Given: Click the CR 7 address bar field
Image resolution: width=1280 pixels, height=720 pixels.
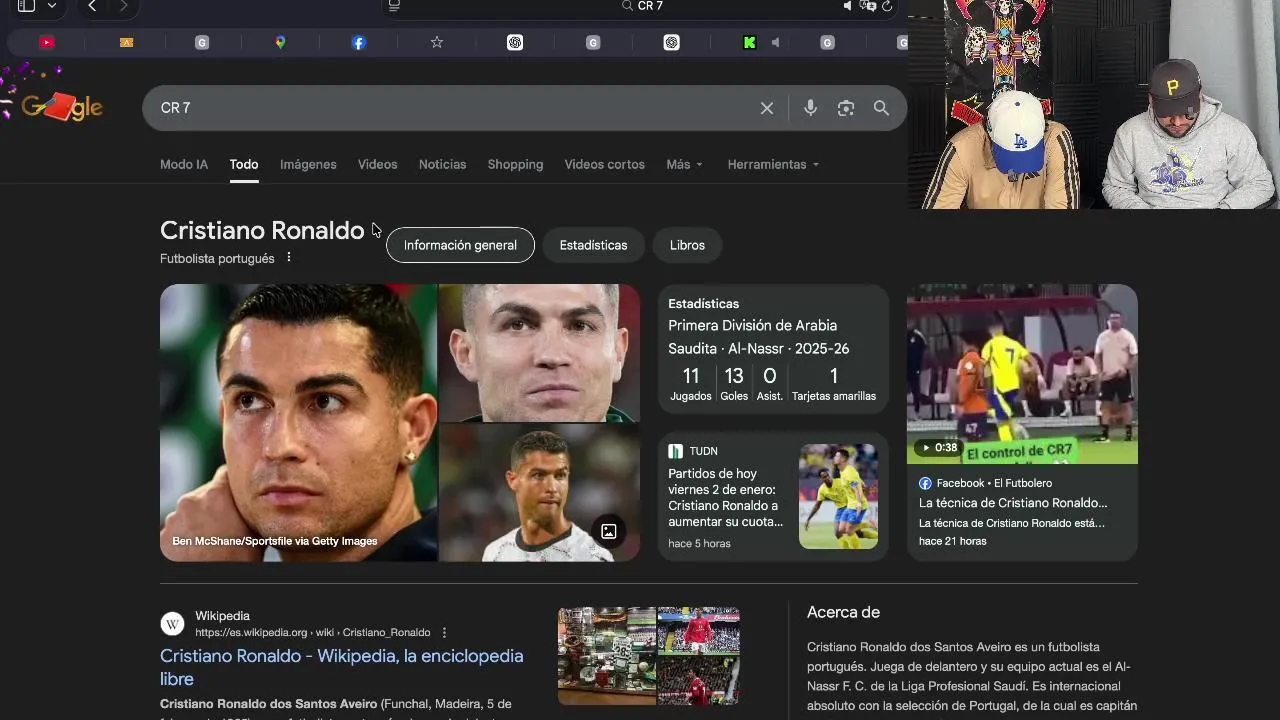Looking at the screenshot, I should coord(642,6).
